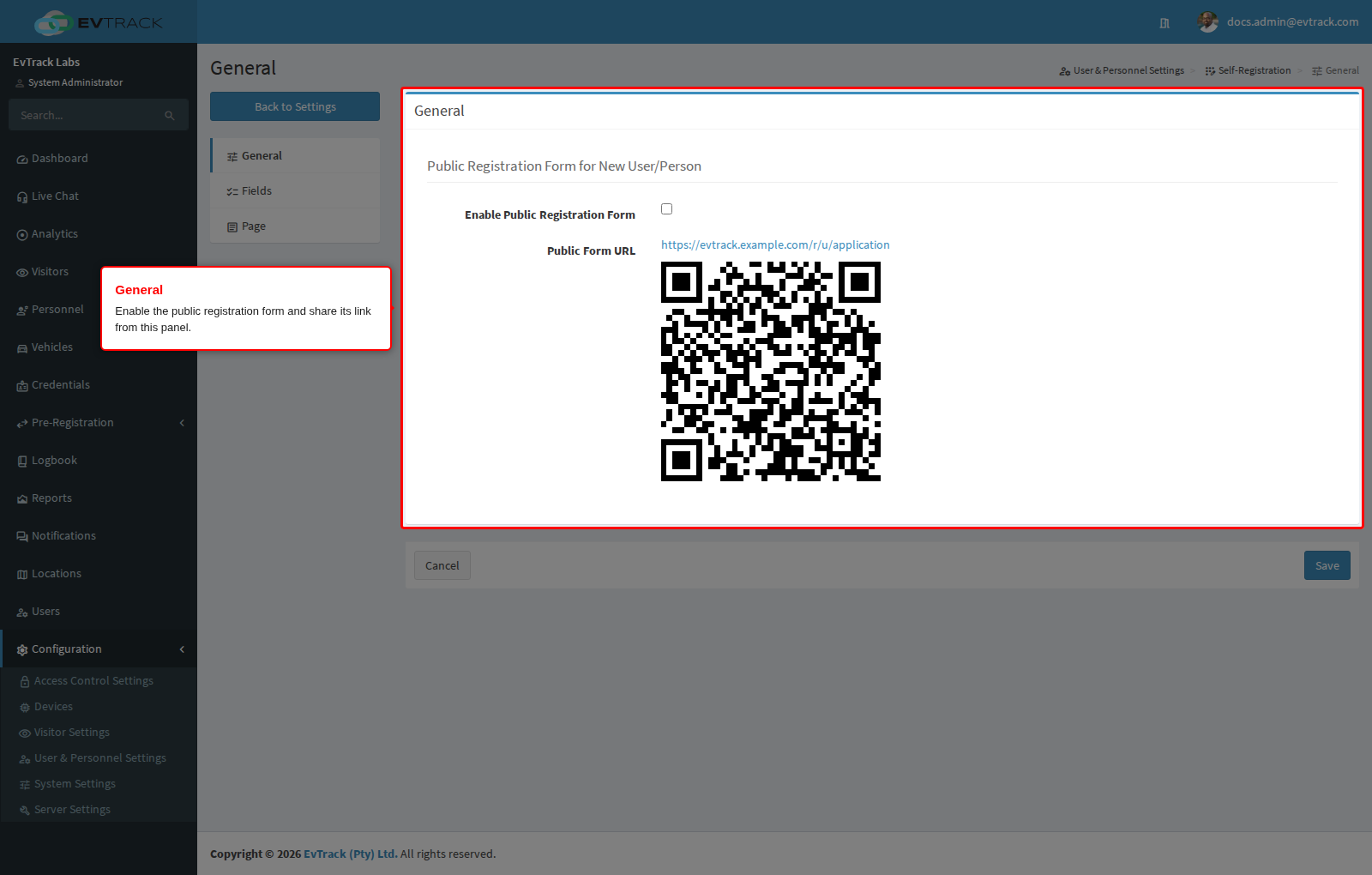The height and width of the screenshot is (875, 1372).
Task: Open Reports section
Action: click(99, 498)
